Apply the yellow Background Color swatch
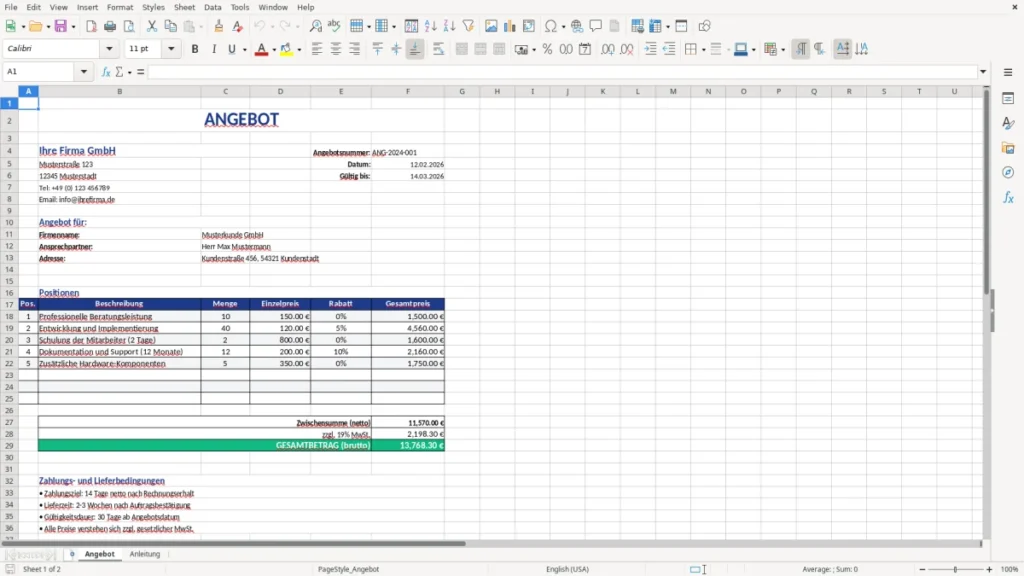Image resolution: width=1024 pixels, height=576 pixels. tap(286, 49)
